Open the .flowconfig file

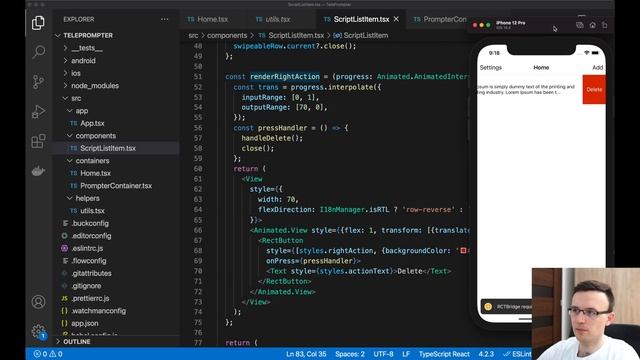89,261
